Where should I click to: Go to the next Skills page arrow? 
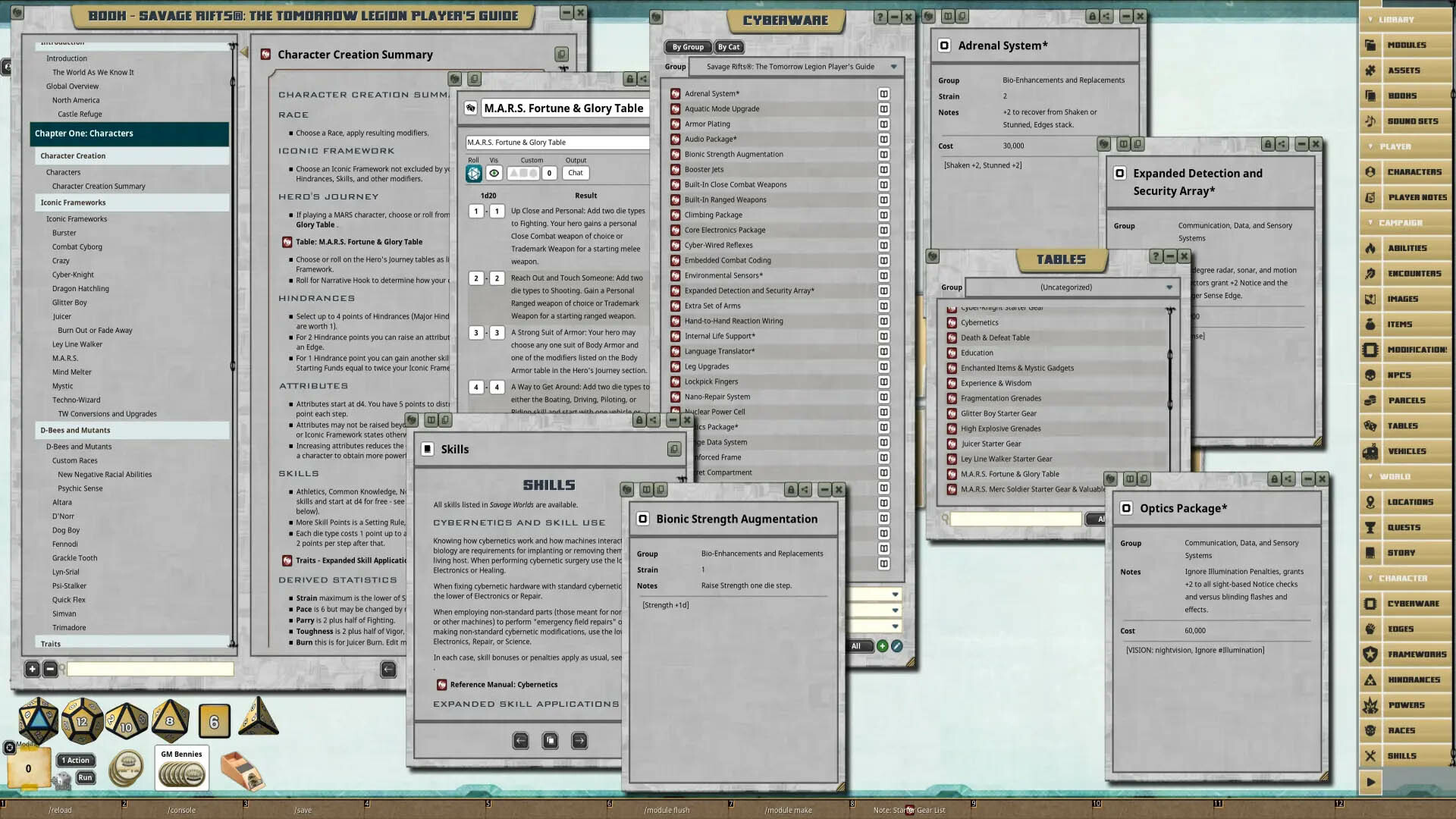pos(579,740)
